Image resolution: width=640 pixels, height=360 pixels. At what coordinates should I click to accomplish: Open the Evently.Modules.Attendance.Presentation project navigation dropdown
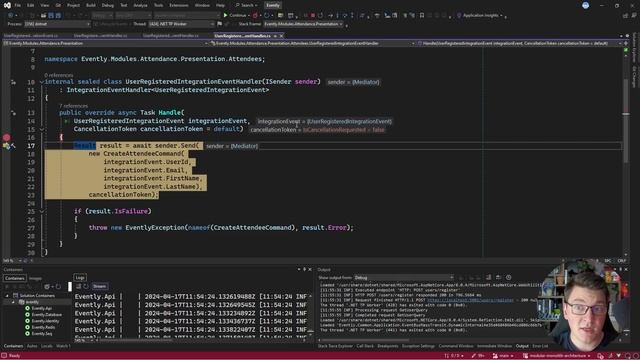[x=106, y=43]
